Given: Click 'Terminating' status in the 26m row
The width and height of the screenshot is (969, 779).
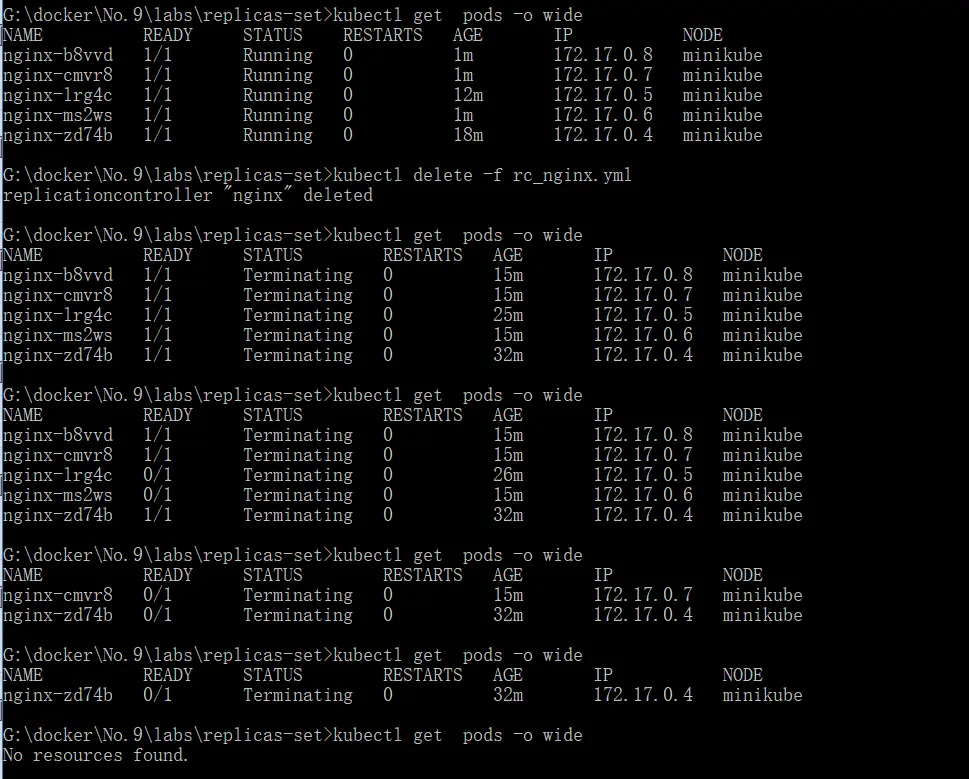Looking at the screenshot, I should [297, 476].
